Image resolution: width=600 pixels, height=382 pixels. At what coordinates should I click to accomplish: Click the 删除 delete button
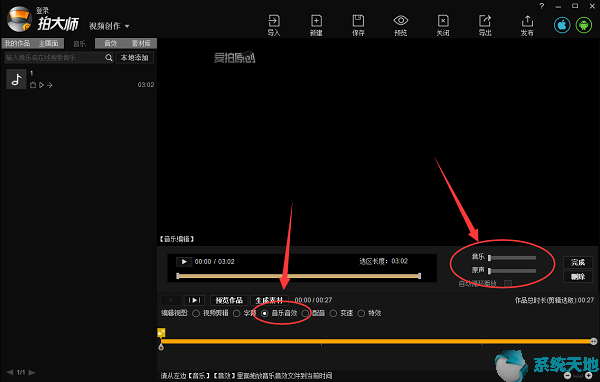(x=578, y=276)
